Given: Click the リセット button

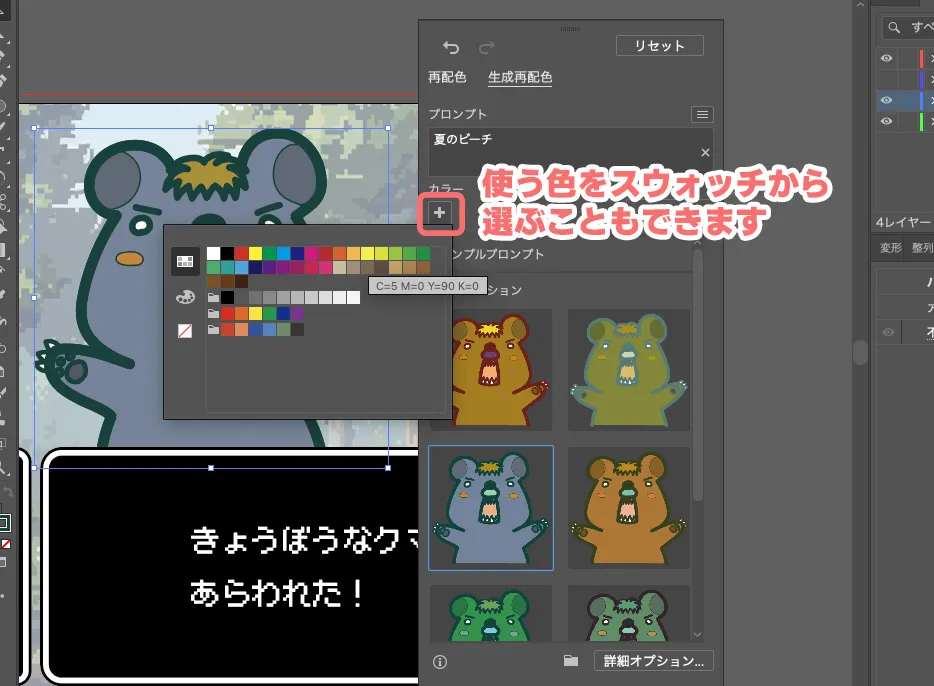Looking at the screenshot, I should coord(660,46).
